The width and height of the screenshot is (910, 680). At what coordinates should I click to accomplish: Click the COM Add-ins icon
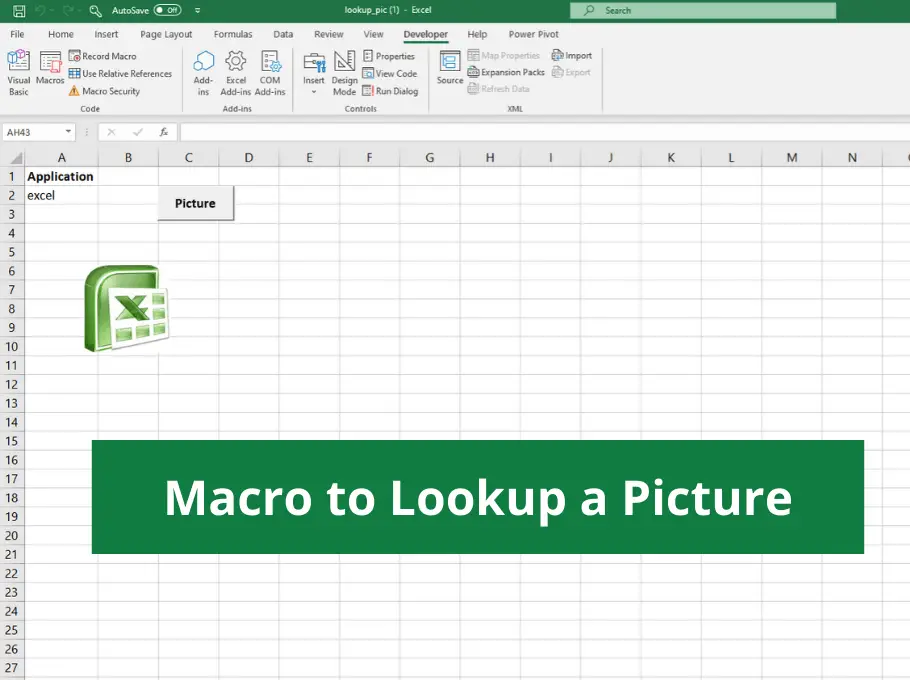[x=270, y=72]
